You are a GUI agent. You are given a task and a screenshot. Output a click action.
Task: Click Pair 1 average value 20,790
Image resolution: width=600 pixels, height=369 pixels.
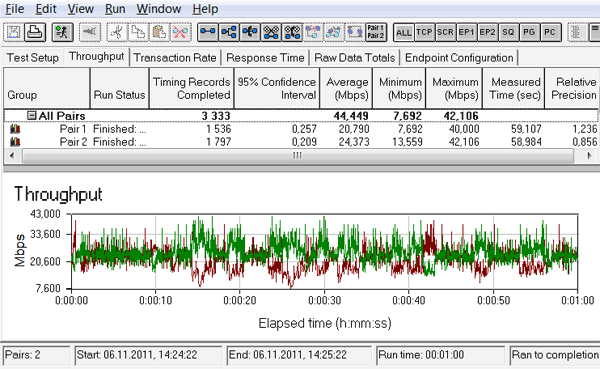coord(354,129)
